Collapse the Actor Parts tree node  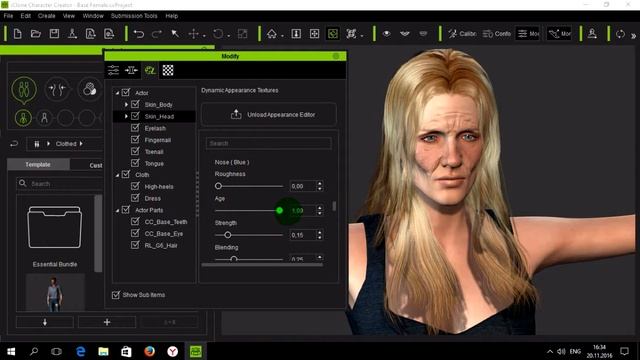117,211
